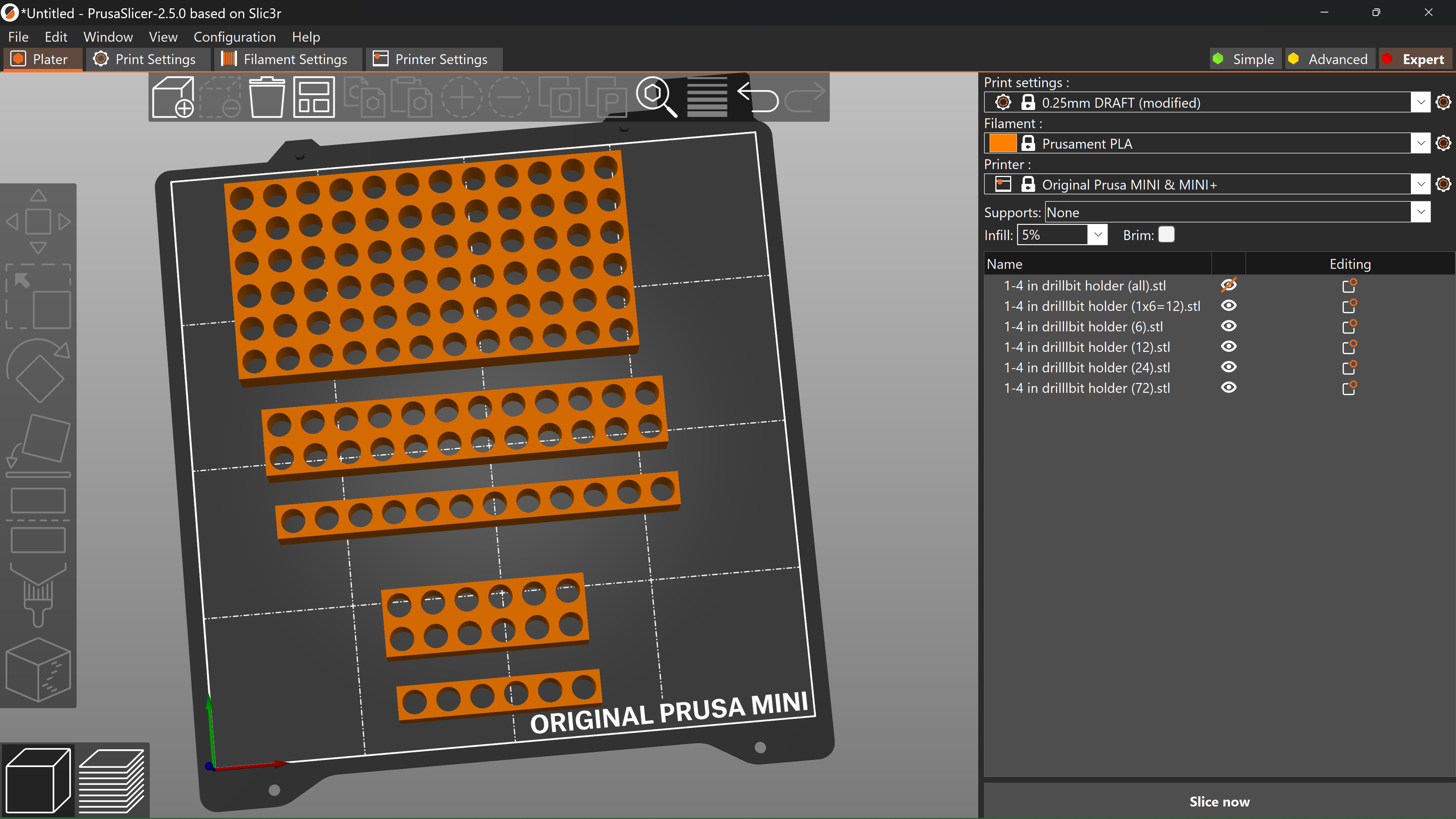Open filament settings gear beside Prusament PLA
The height and width of the screenshot is (819, 1456).
tap(1443, 143)
